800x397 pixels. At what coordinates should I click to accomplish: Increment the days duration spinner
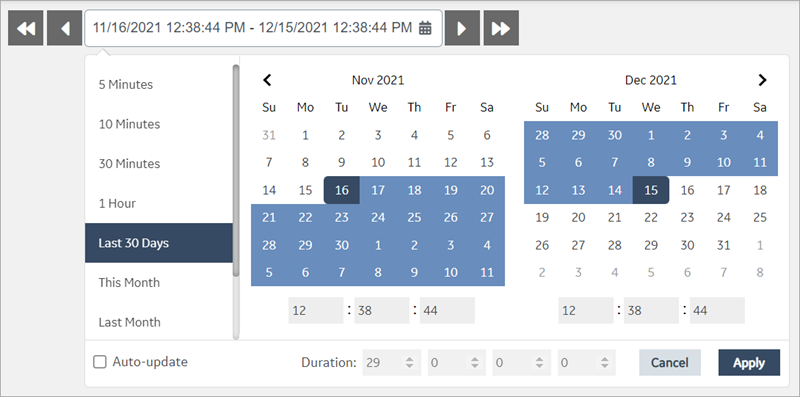tap(409, 359)
